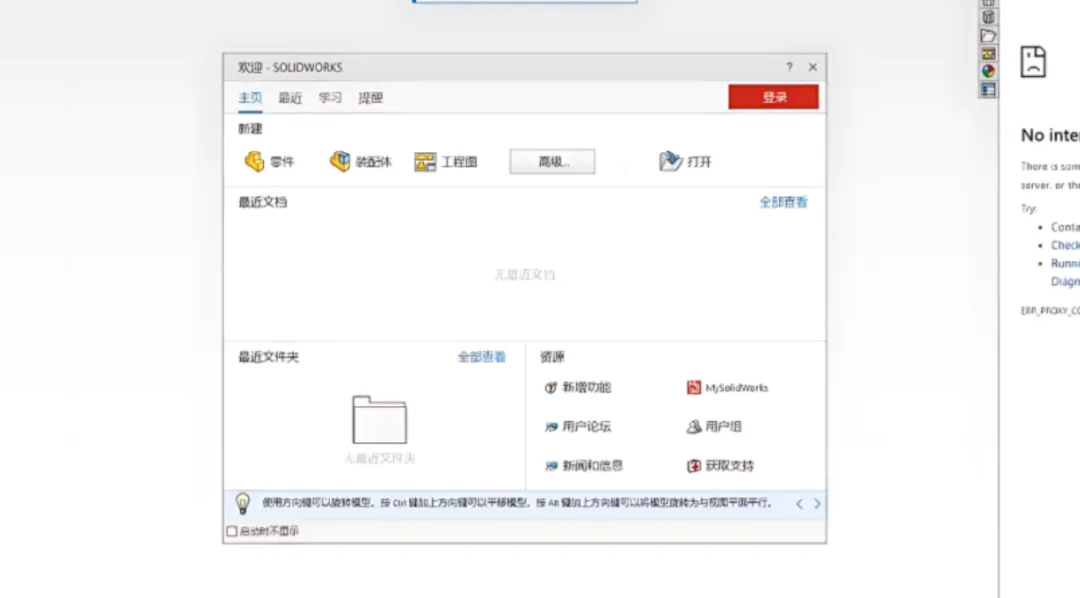1080x598 pixels.
Task: Open the MySolidWorks resource link
Action: click(727, 388)
